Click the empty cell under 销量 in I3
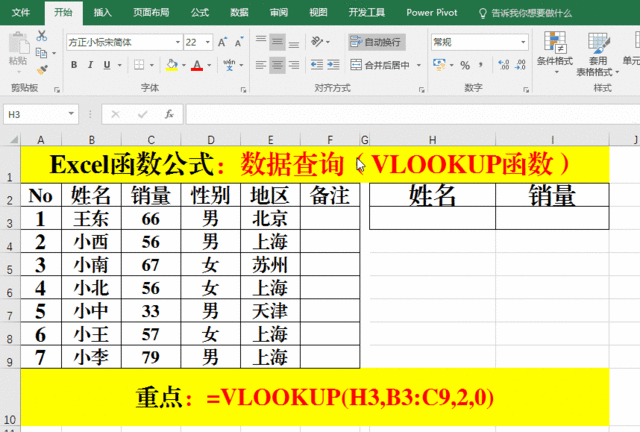This screenshot has height=432, width=640. pyautogui.click(x=552, y=218)
